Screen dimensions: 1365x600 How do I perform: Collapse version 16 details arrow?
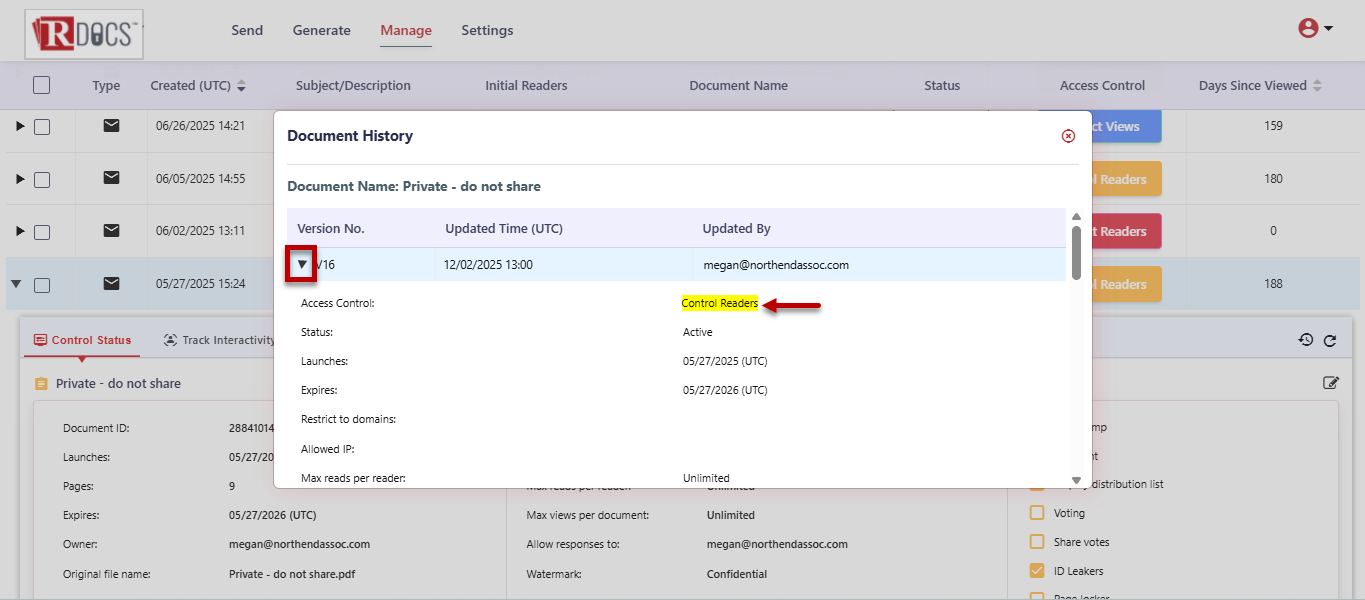(302, 265)
